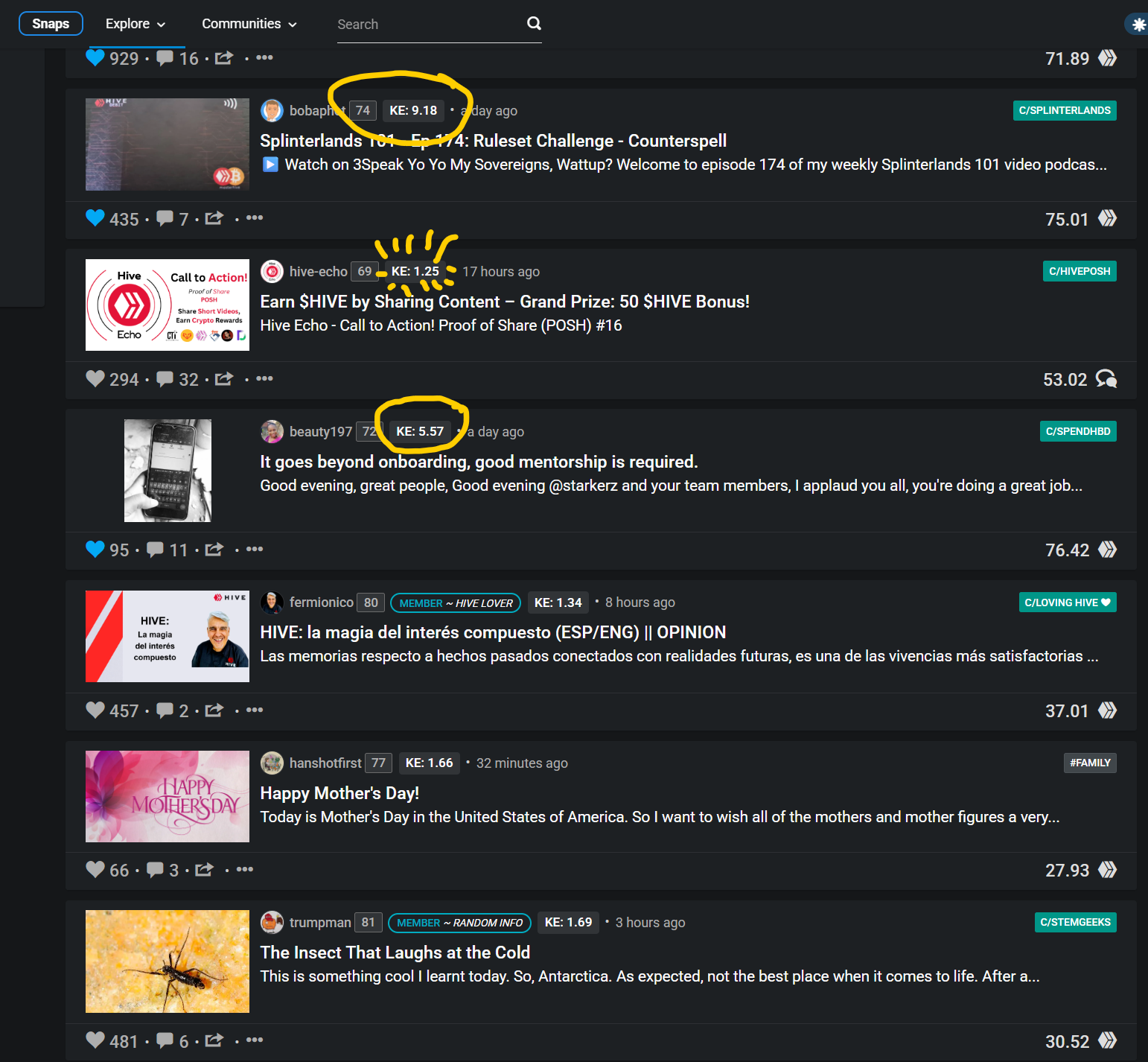Open post title Splinterlands 101 Ruleset Challenge Counterspell
This screenshot has height=1062, width=1148.
point(493,141)
